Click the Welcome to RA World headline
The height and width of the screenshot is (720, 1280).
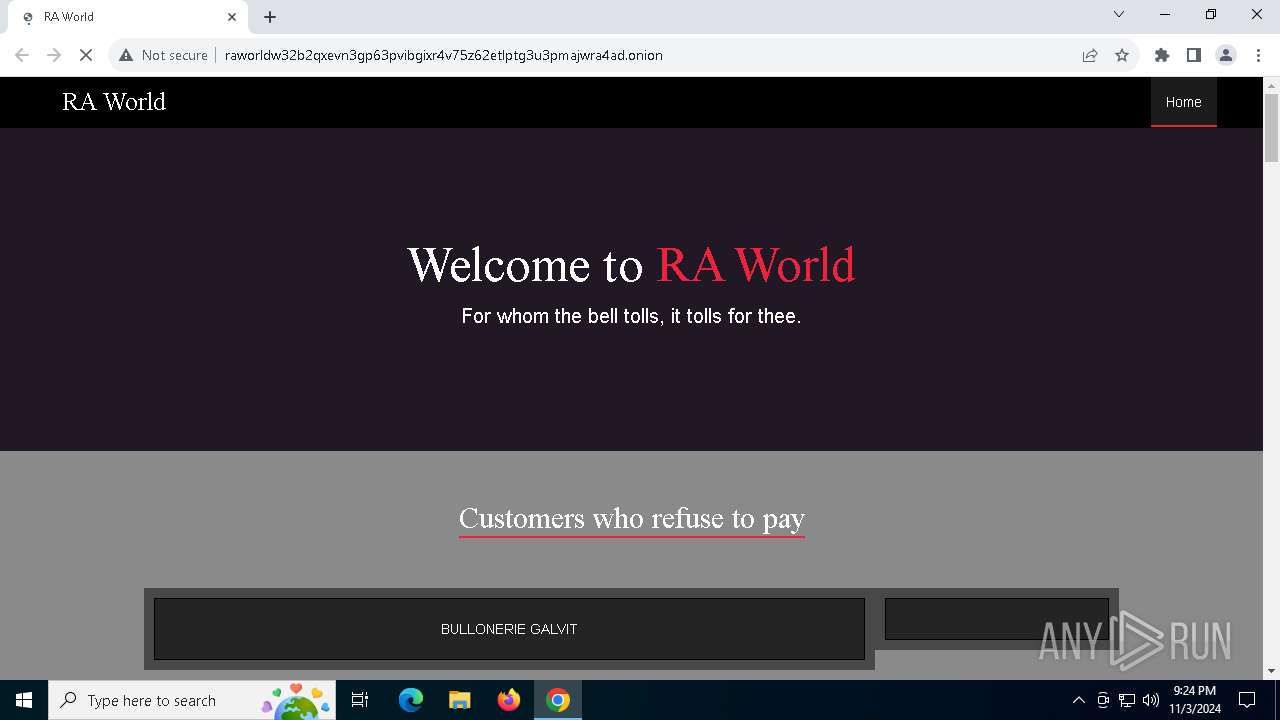click(x=631, y=265)
